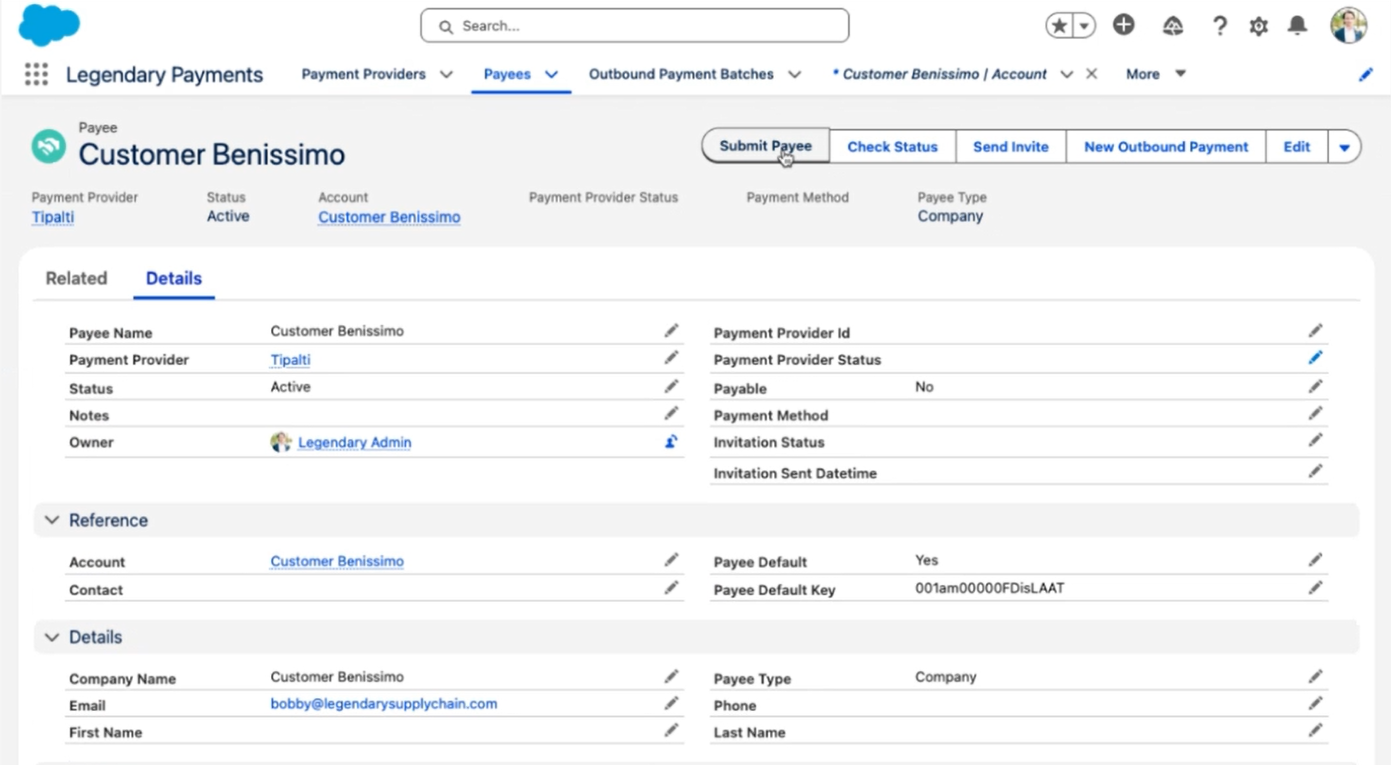
Task: Open the Payees tab dropdown arrow
Action: pyautogui.click(x=551, y=74)
